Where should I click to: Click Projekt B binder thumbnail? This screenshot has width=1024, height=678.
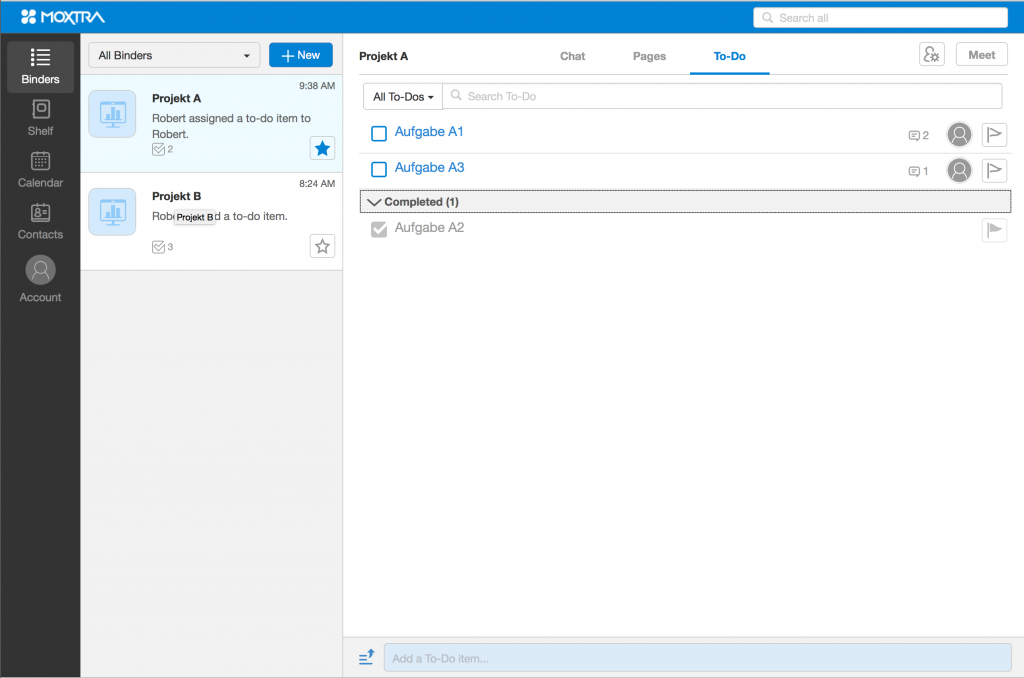pyautogui.click(x=112, y=212)
